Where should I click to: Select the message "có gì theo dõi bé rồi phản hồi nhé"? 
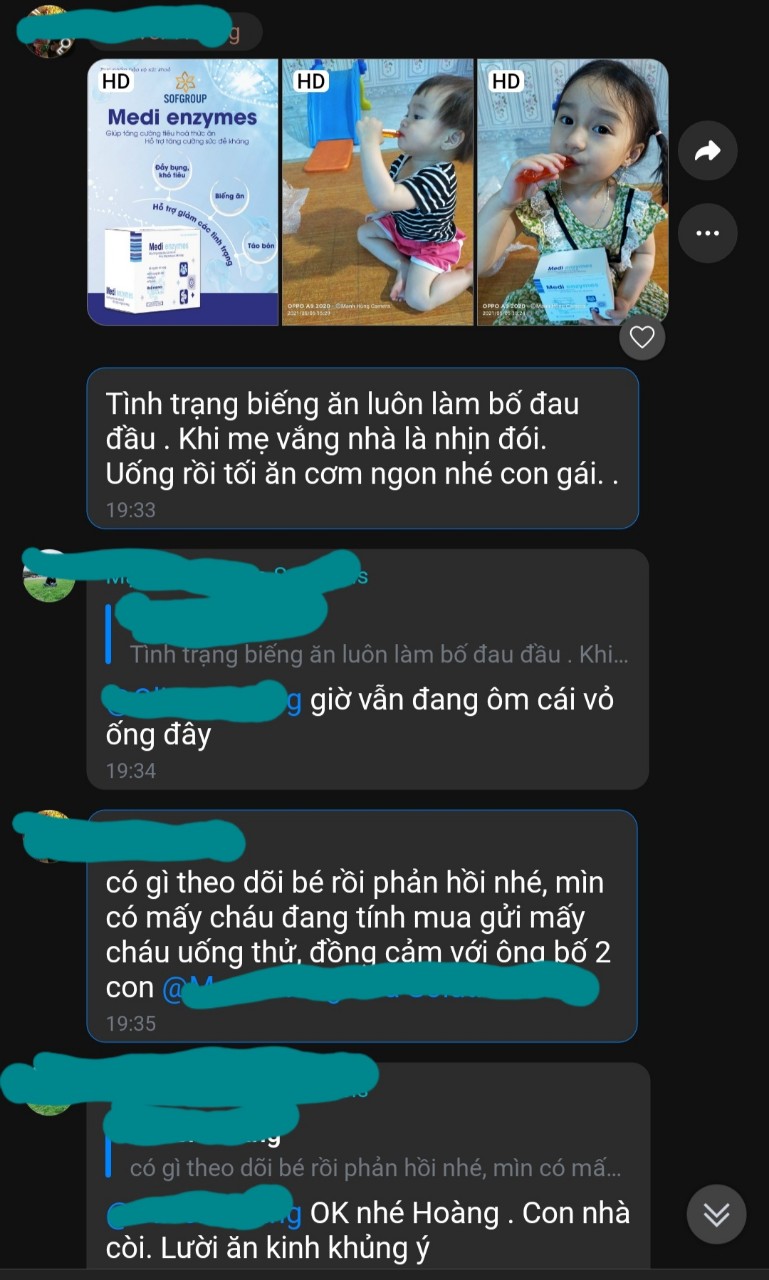click(362, 926)
